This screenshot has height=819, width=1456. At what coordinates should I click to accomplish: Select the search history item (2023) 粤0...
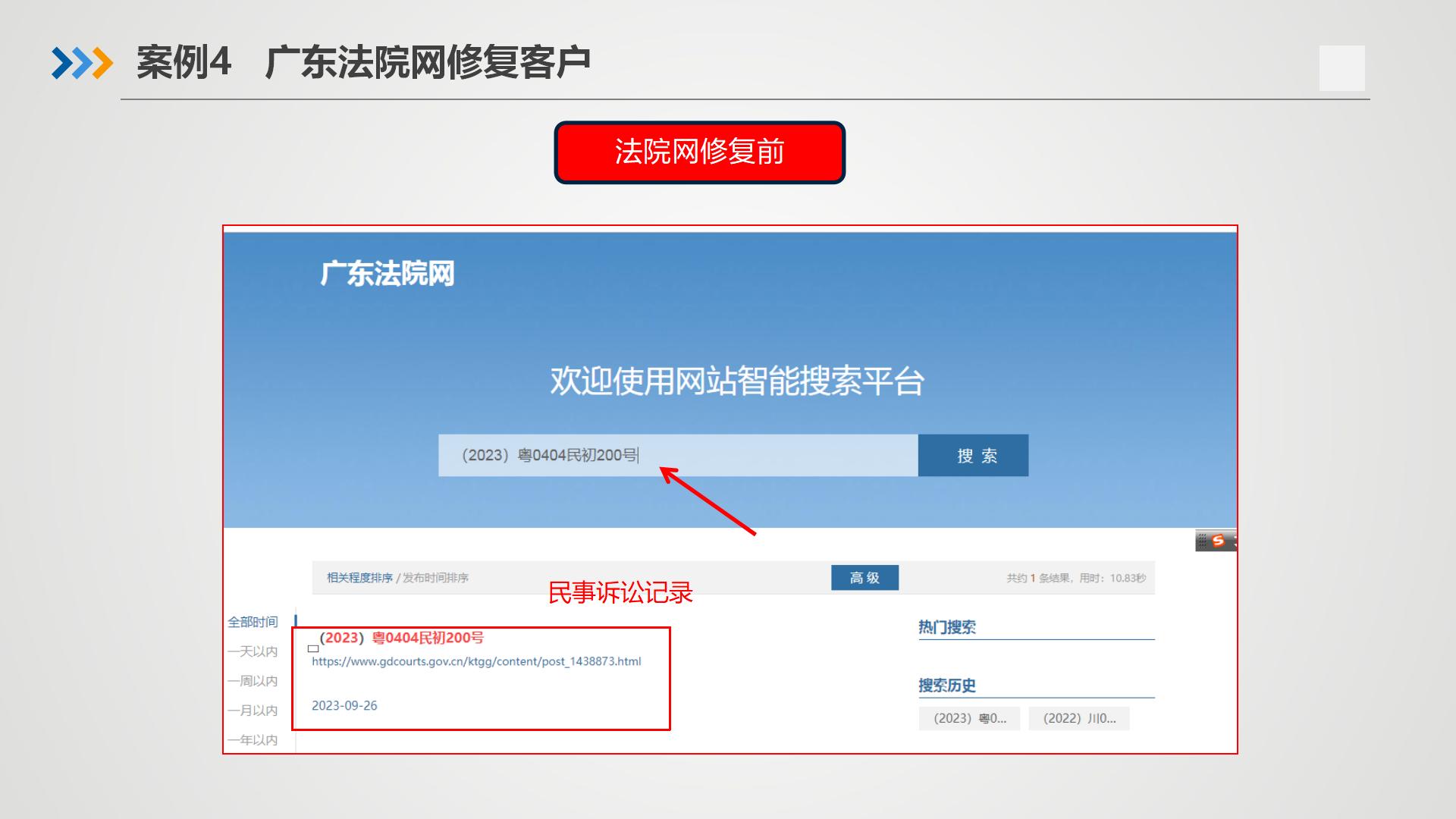tap(969, 718)
